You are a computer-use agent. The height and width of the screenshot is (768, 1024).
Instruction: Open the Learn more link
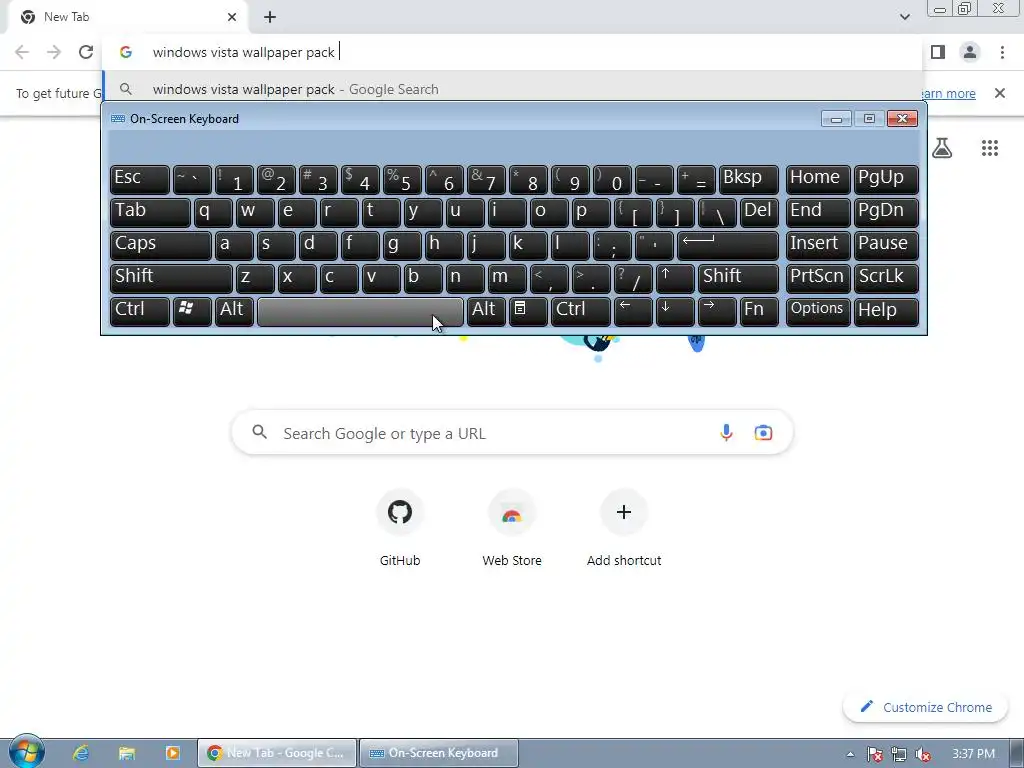[948, 93]
